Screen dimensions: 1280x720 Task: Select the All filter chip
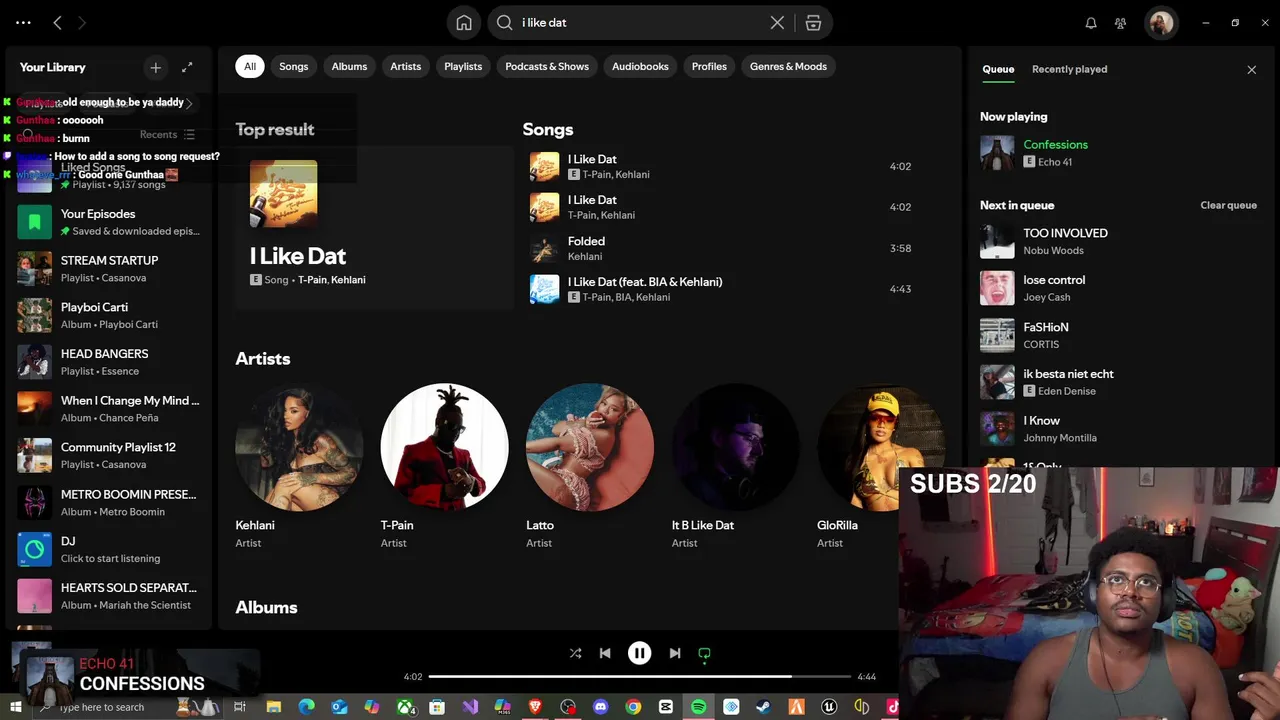click(250, 67)
